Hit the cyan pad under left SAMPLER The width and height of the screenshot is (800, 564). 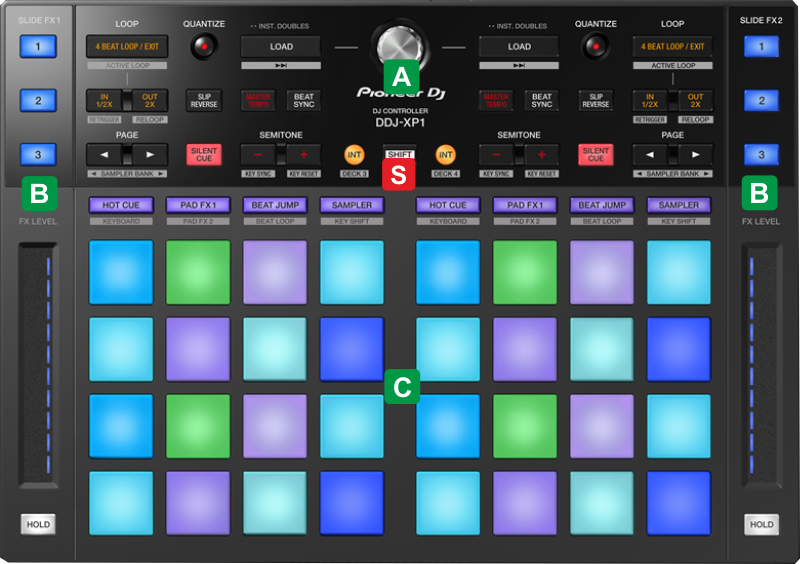click(x=352, y=272)
